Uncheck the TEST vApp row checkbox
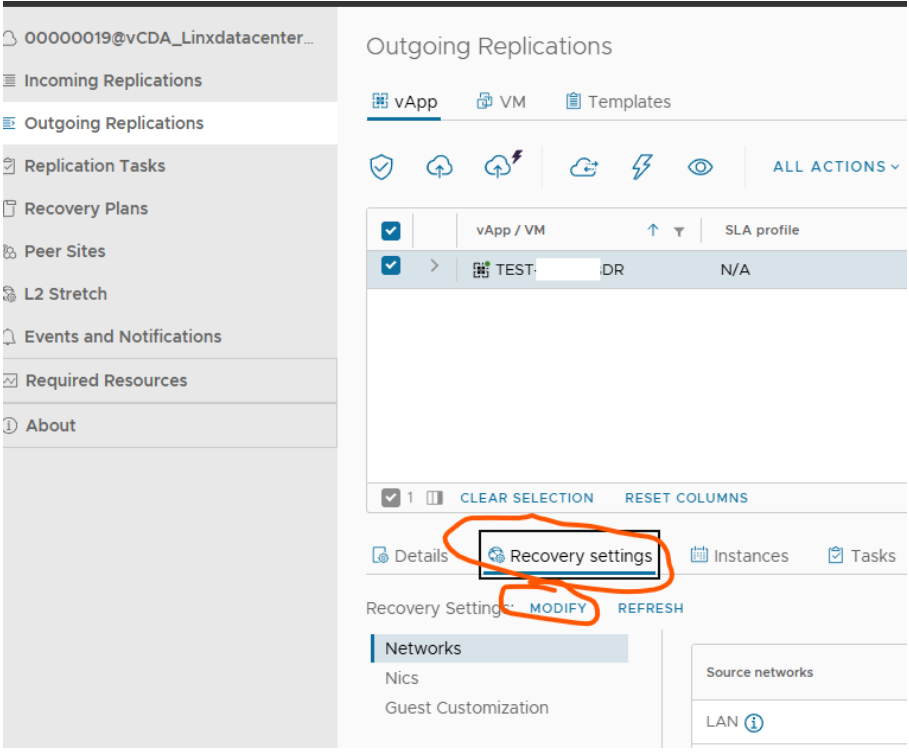The width and height of the screenshot is (909, 753). [x=391, y=266]
